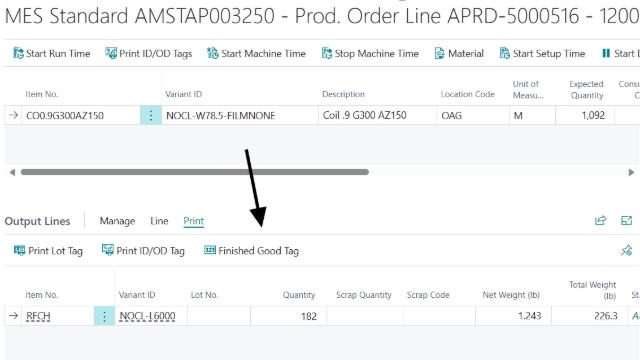
Task: Click Stop Machine Time label
Action: click(x=377, y=53)
